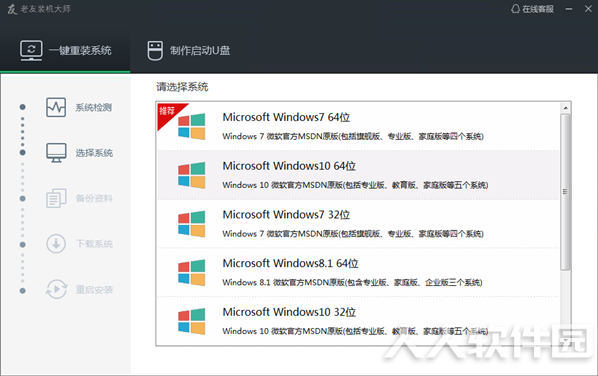Click the vertical scrollbar thumb of list
The width and height of the screenshot is (598, 376).
[x=566, y=192]
